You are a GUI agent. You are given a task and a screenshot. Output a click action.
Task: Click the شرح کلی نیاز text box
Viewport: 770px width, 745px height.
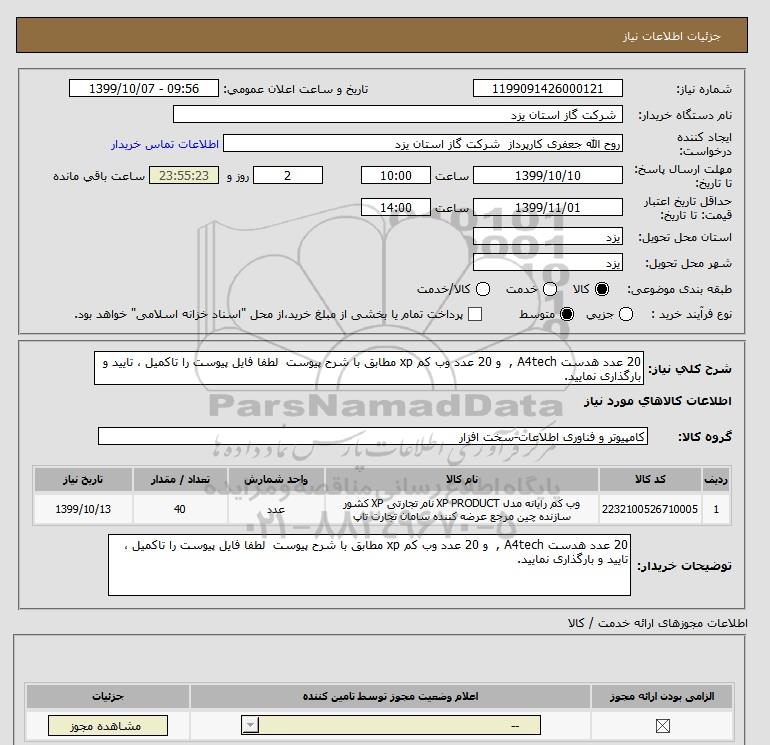369,368
